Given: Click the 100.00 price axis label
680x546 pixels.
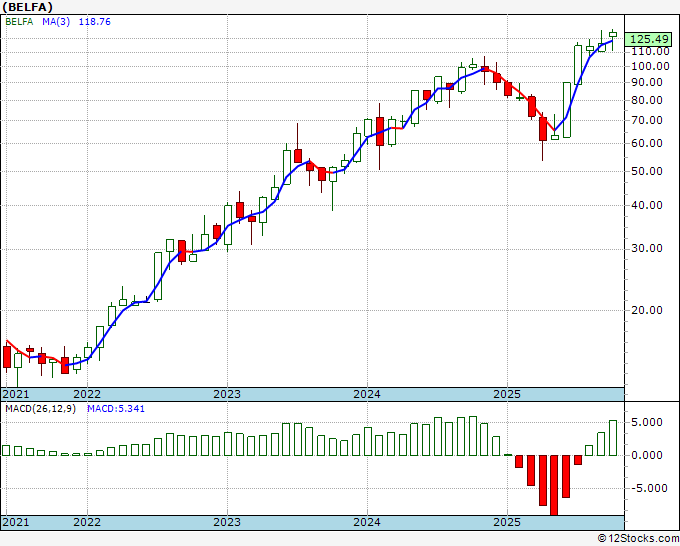Looking at the screenshot, I should click(x=650, y=66).
